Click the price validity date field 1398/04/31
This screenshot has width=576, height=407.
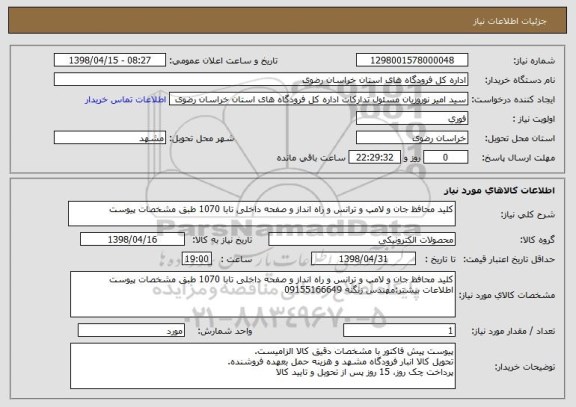363,259
